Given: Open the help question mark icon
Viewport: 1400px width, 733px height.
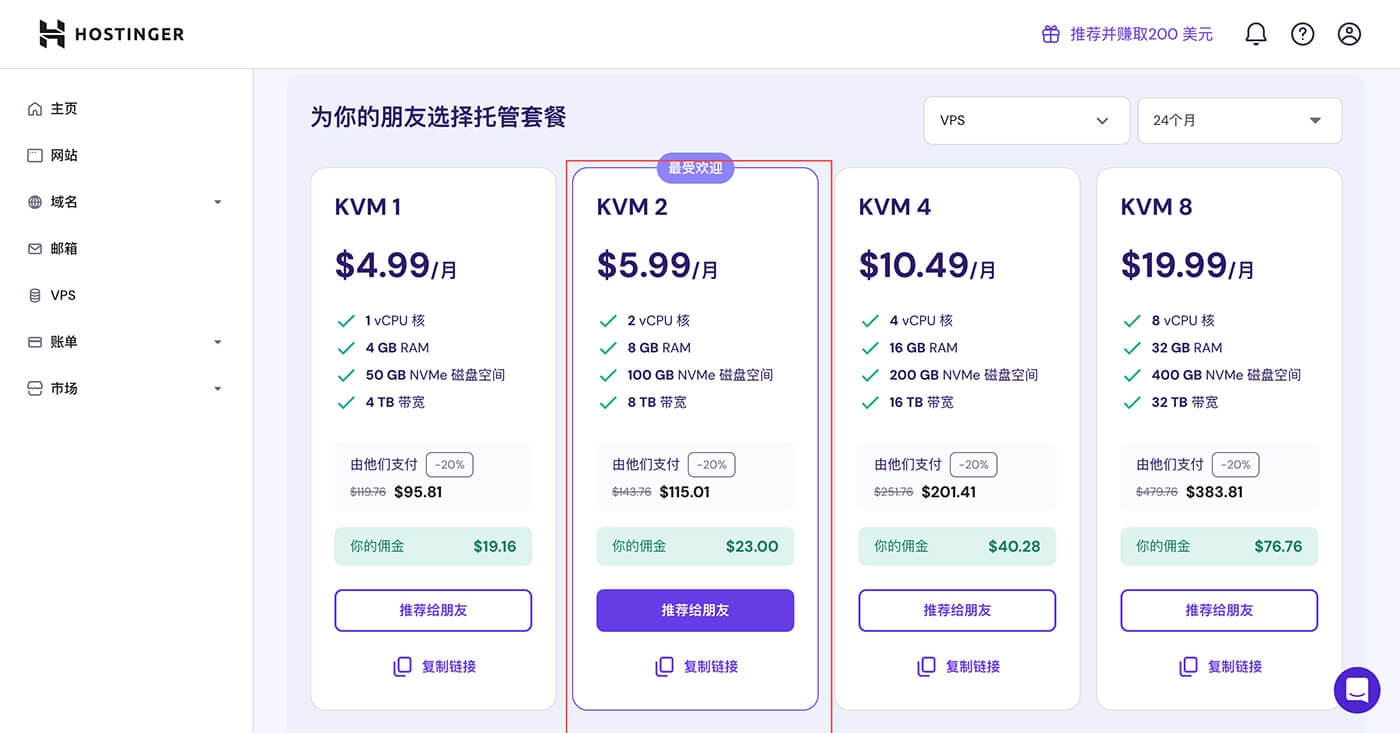Looking at the screenshot, I should pos(1302,34).
